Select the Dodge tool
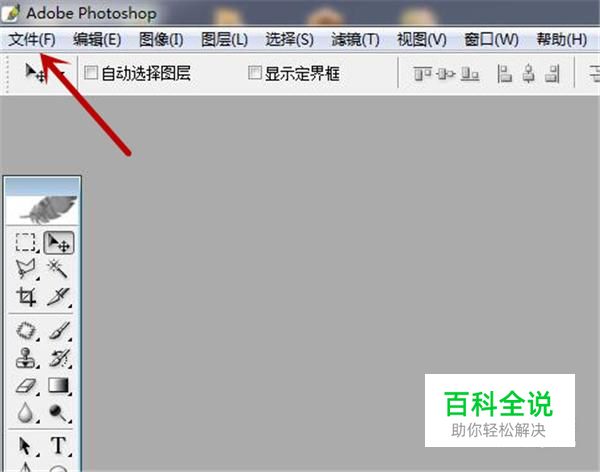The height and width of the screenshot is (472, 600). pos(58,413)
